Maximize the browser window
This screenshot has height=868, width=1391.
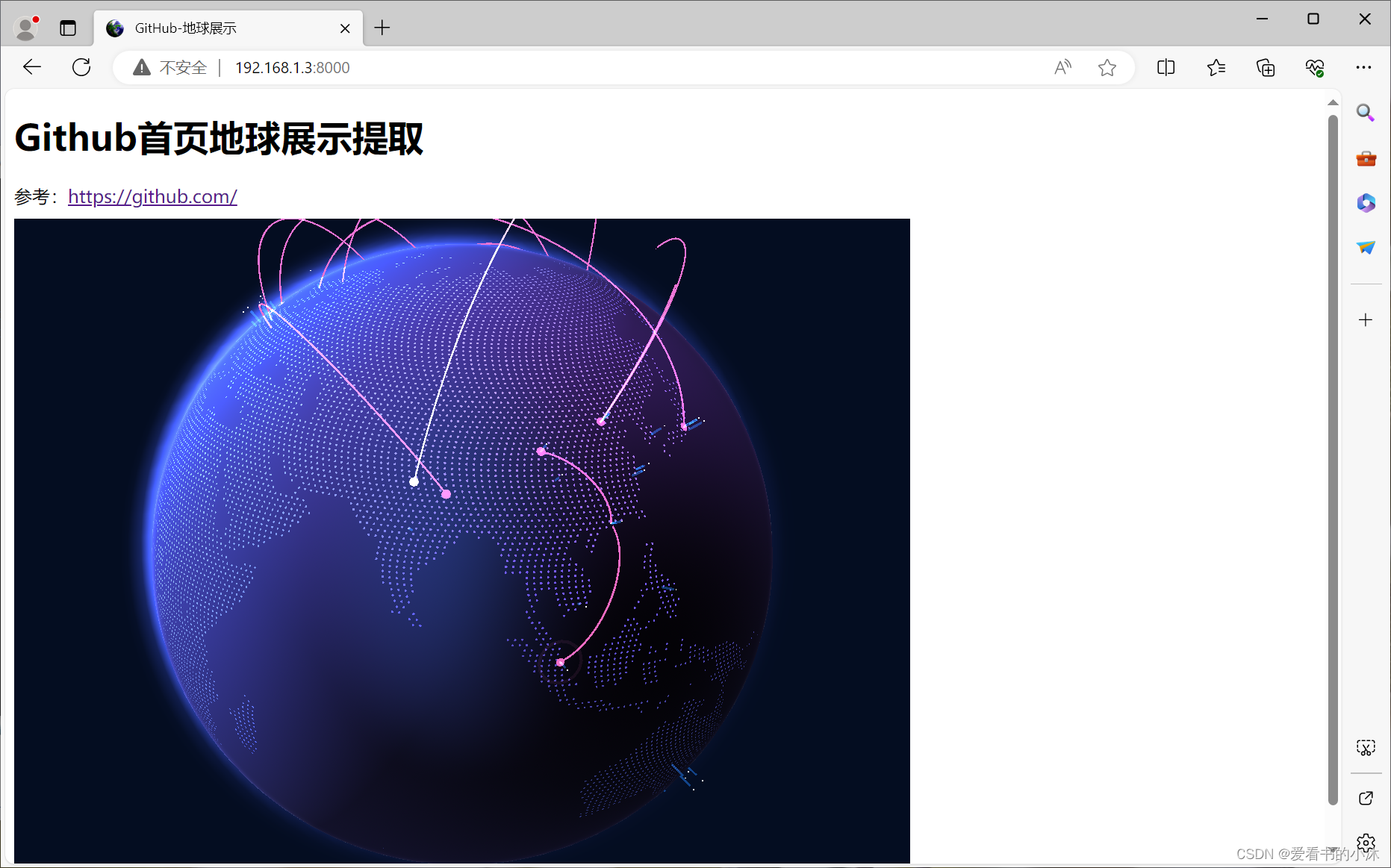(1313, 19)
